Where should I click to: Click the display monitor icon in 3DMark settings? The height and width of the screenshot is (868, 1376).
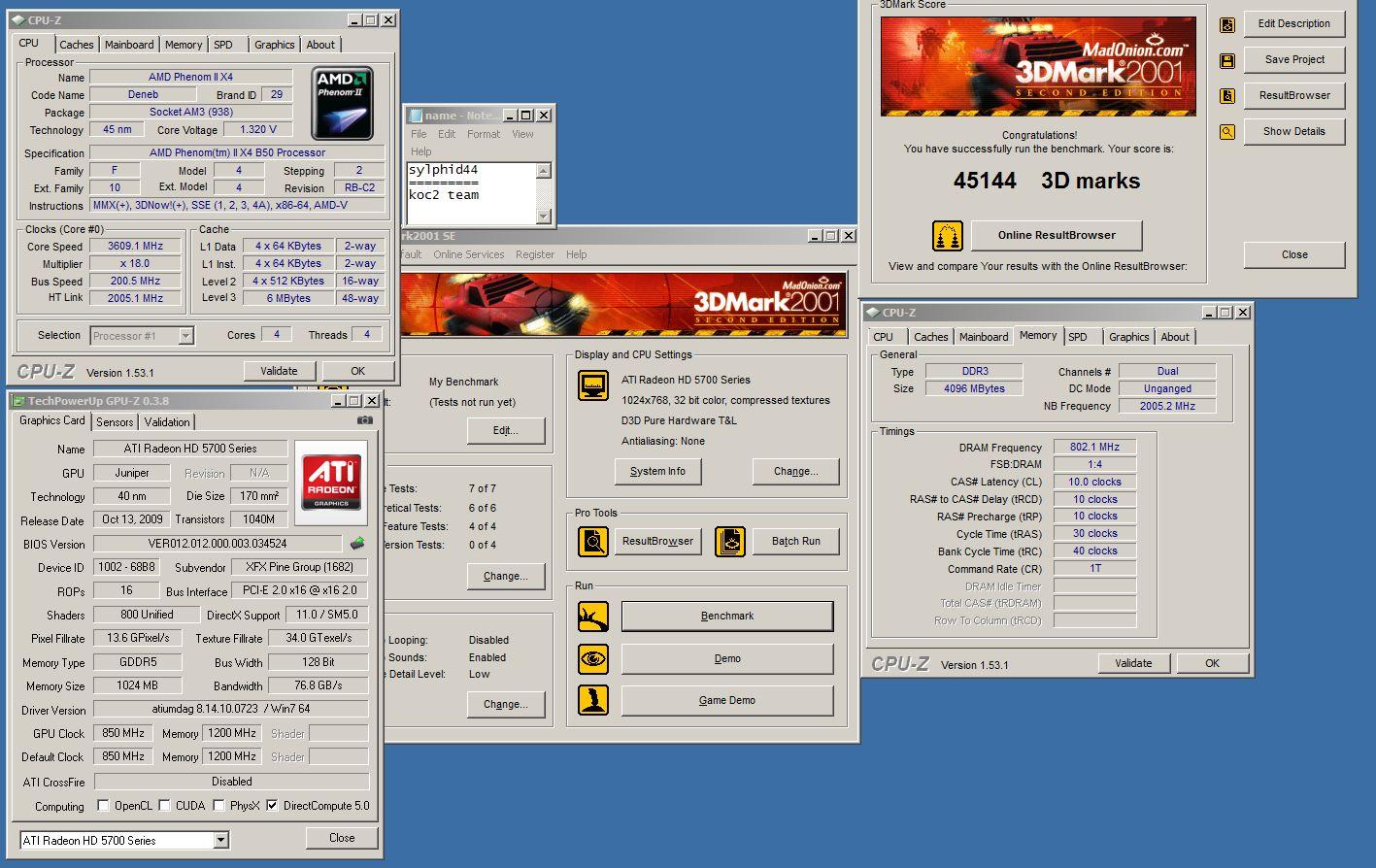coord(593,385)
